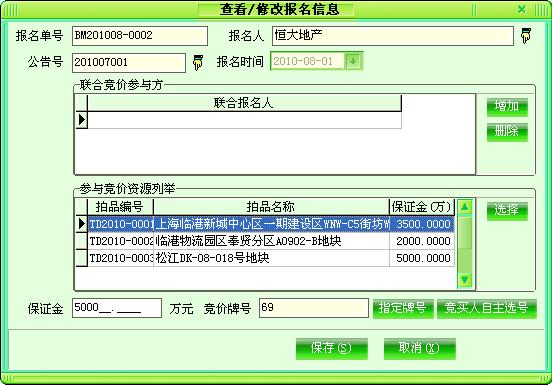
Task: Click the 报名单号 input field
Action: click(140, 36)
